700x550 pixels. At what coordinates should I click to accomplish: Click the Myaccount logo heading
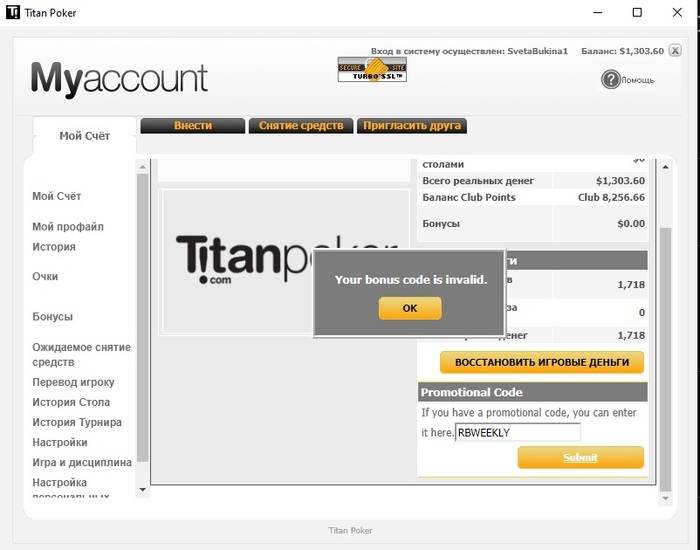point(119,79)
